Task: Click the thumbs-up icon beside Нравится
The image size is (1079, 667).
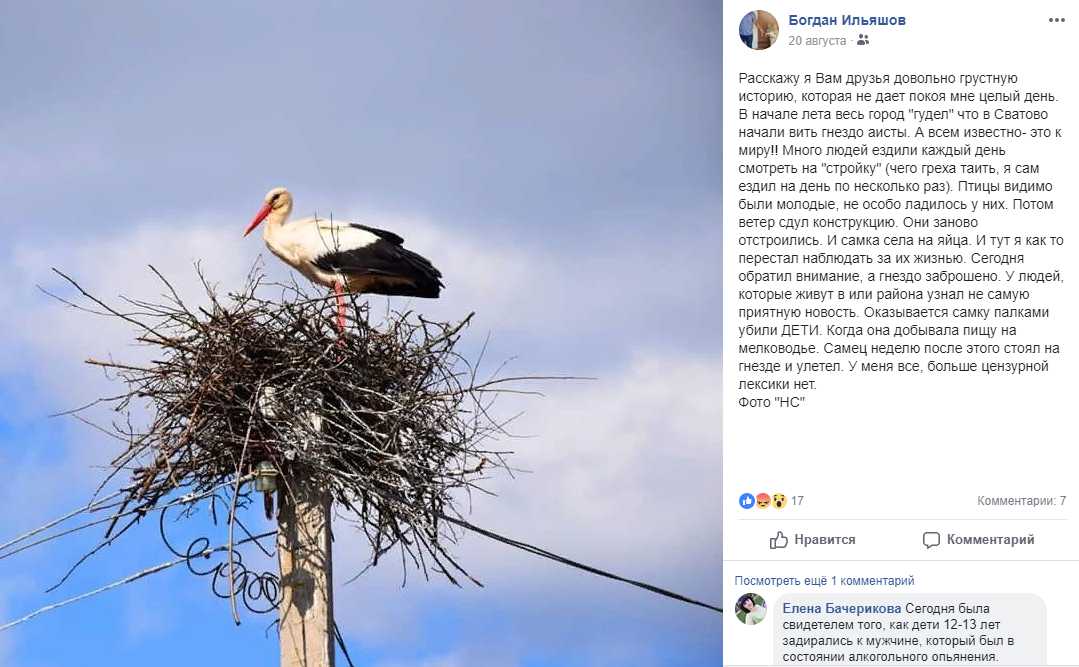Action: (778, 540)
